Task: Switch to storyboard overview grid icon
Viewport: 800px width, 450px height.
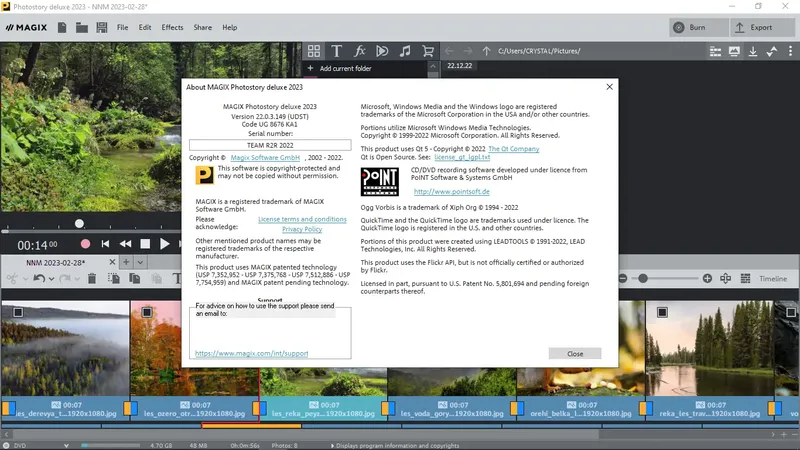Action: click(x=745, y=279)
